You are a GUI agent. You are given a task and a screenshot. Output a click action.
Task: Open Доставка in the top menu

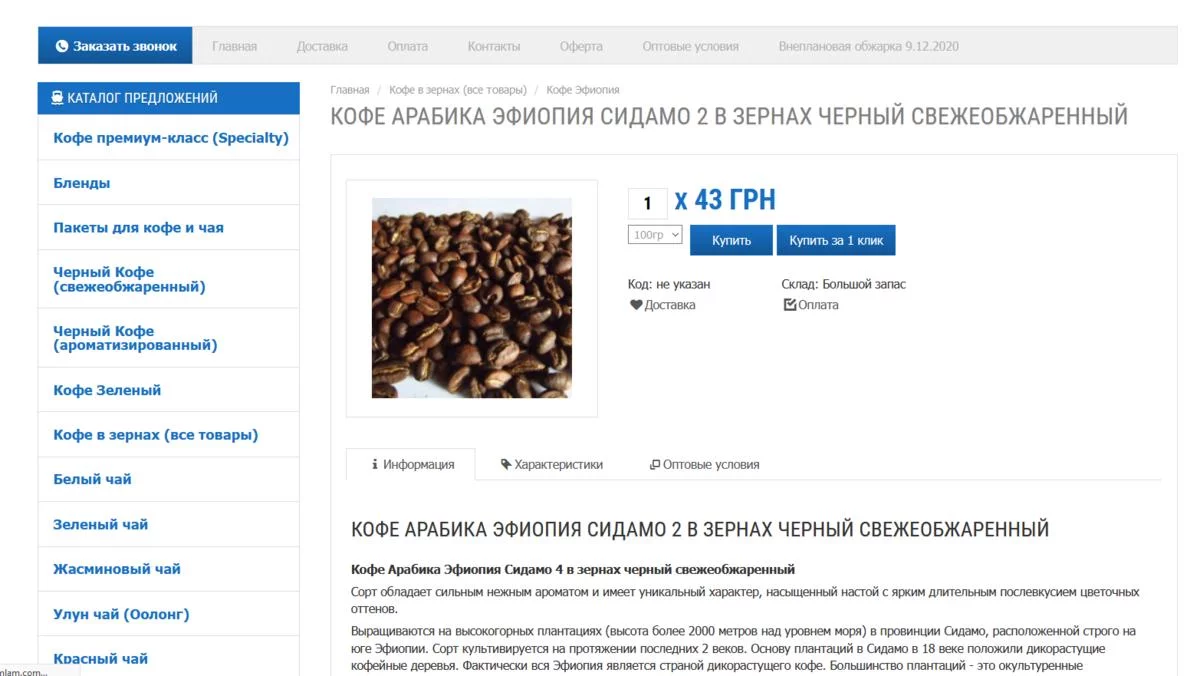pyautogui.click(x=322, y=46)
